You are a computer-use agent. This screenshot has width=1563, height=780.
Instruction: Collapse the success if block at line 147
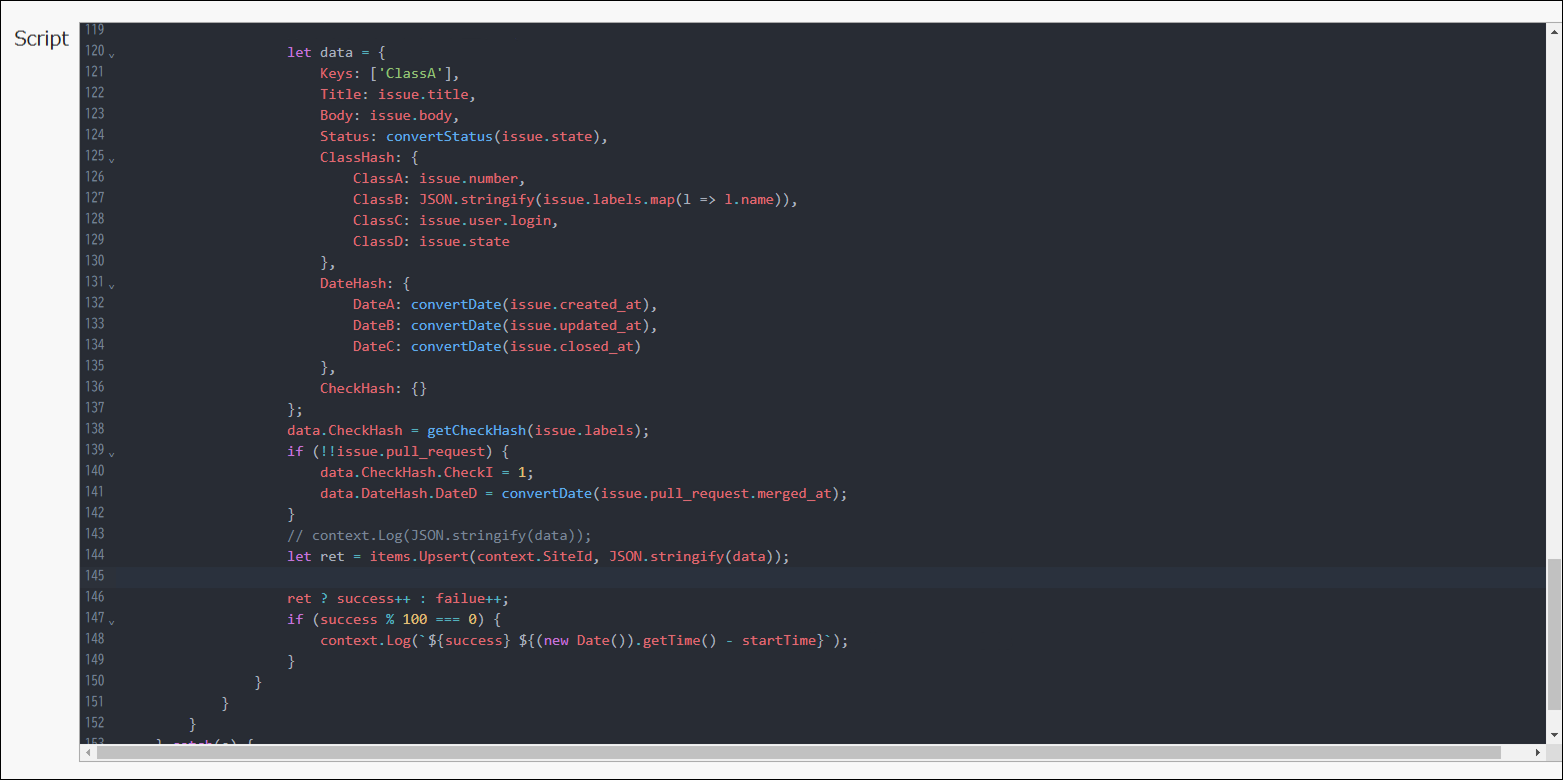coord(111,621)
